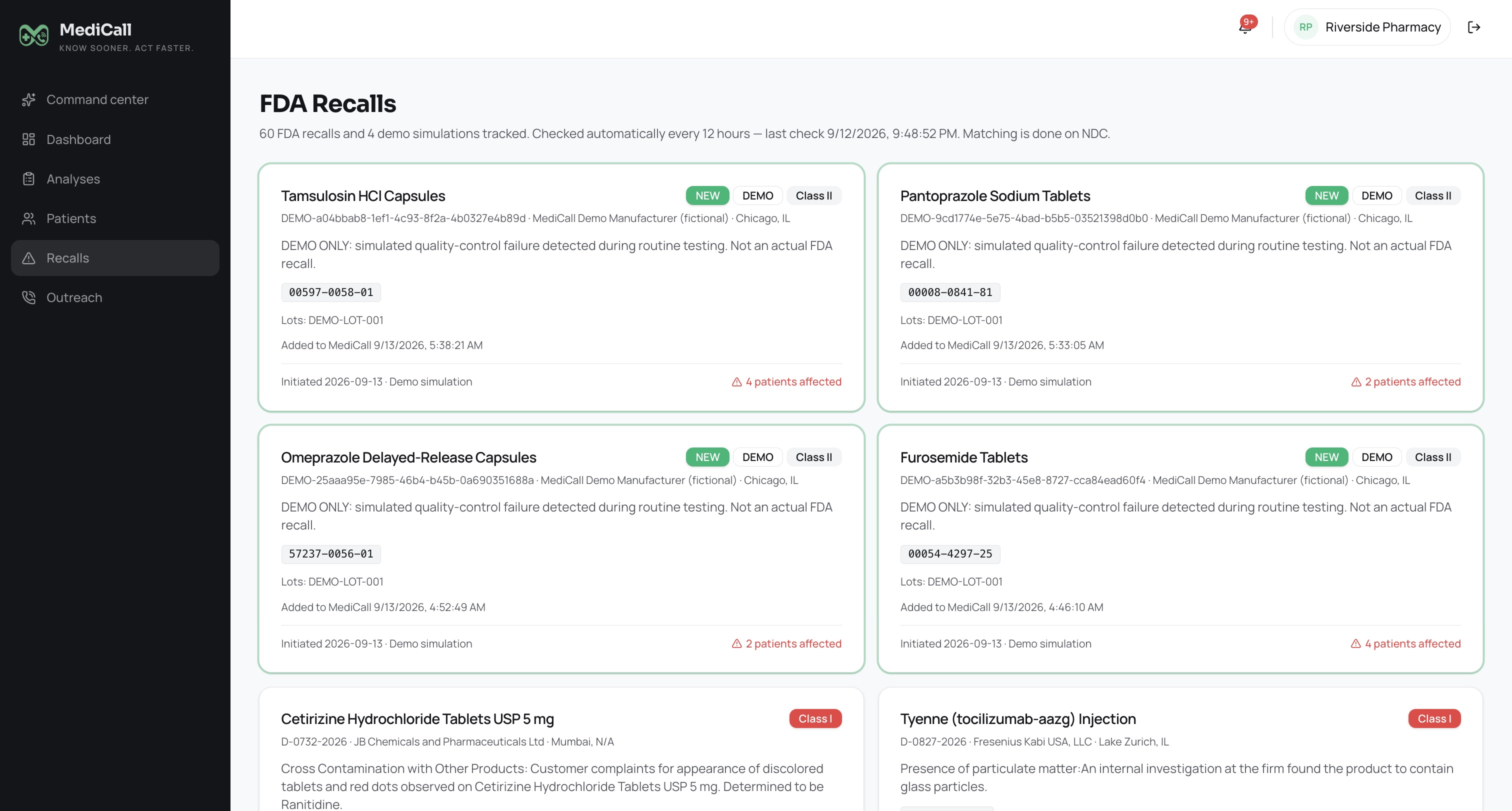The width and height of the screenshot is (1512, 811).
Task: Click the logout arrow icon
Action: click(1474, 27)
